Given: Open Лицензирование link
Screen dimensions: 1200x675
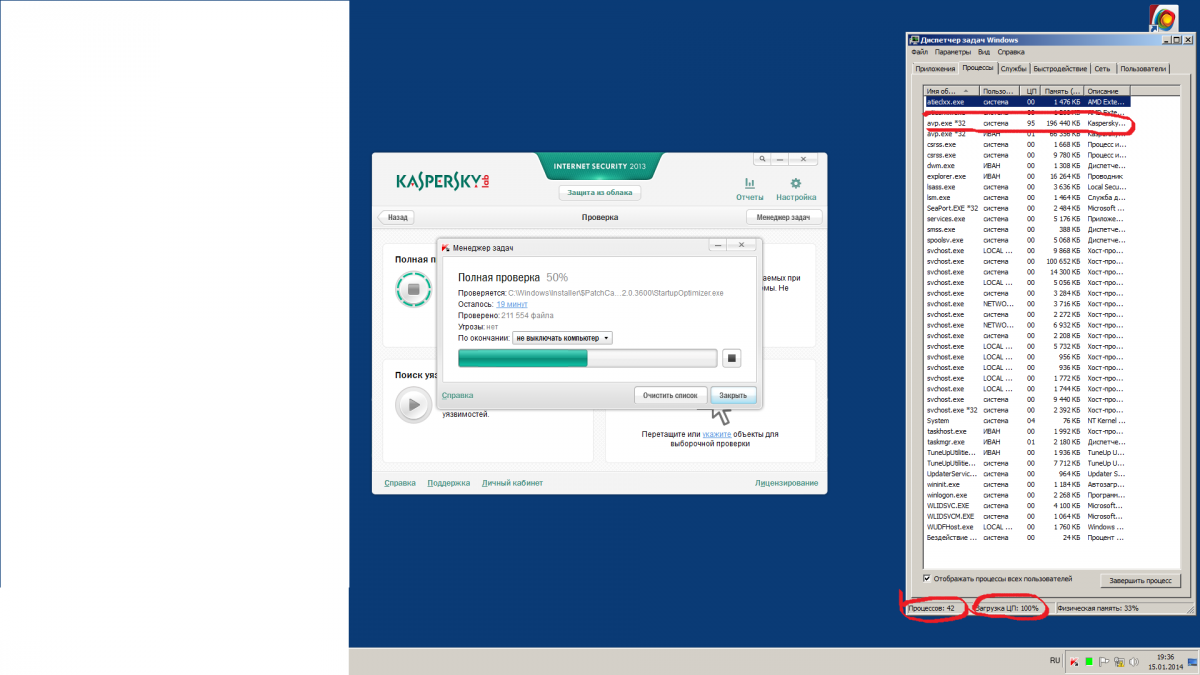Looking at the screenshot, I should coord(786,483).
